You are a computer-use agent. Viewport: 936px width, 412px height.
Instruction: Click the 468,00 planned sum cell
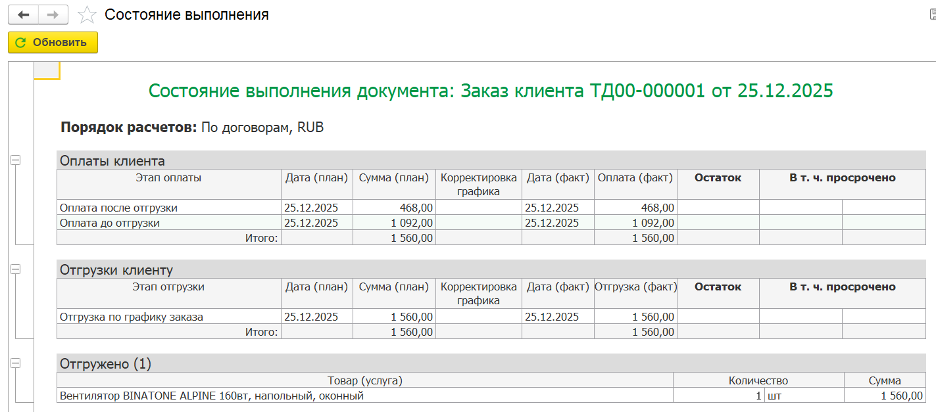click(394, 207)
